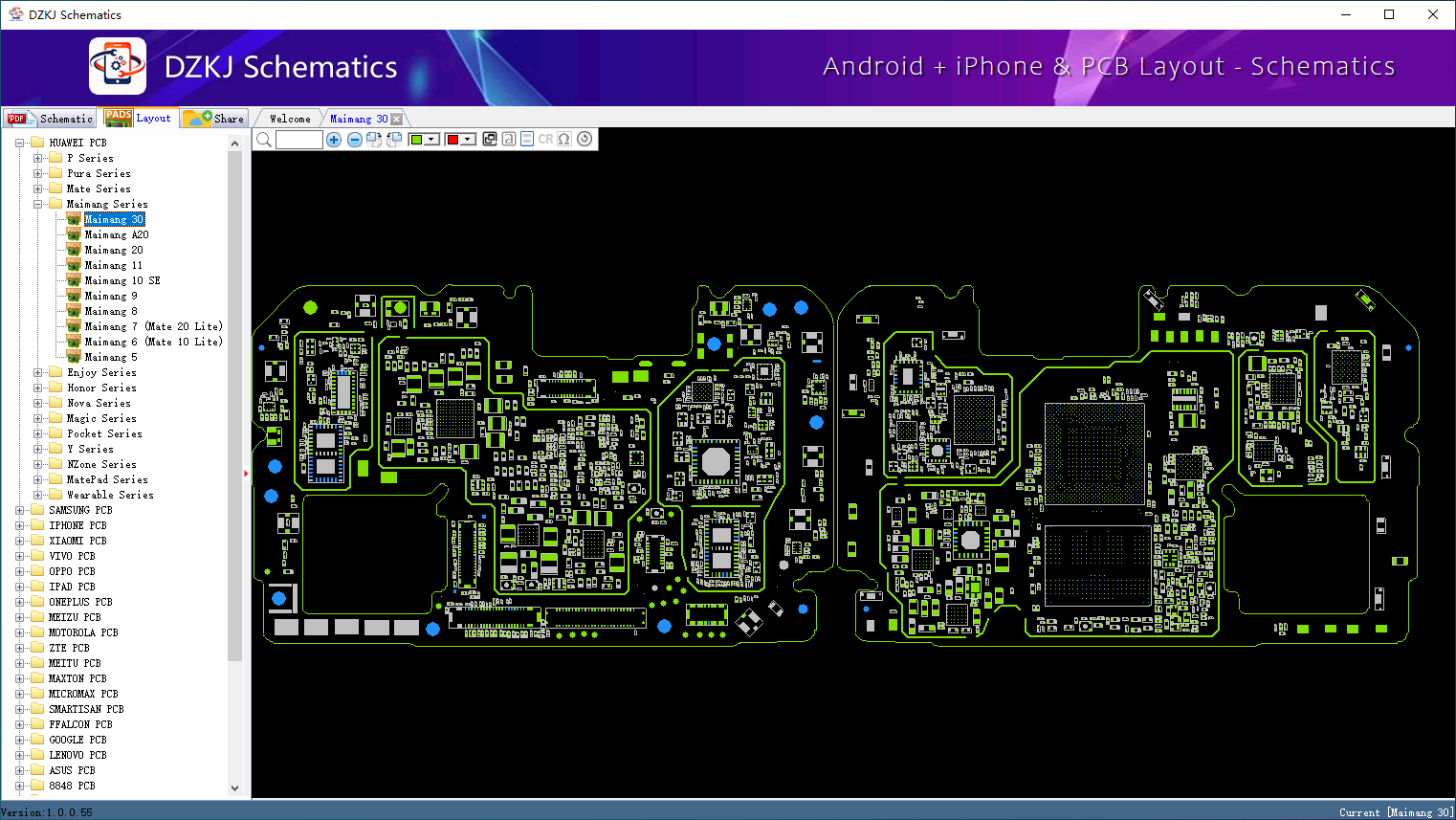Screen dimensions: 1456x820
Task: Click the Enjoy Series folder icon
Action: point(55,372)
